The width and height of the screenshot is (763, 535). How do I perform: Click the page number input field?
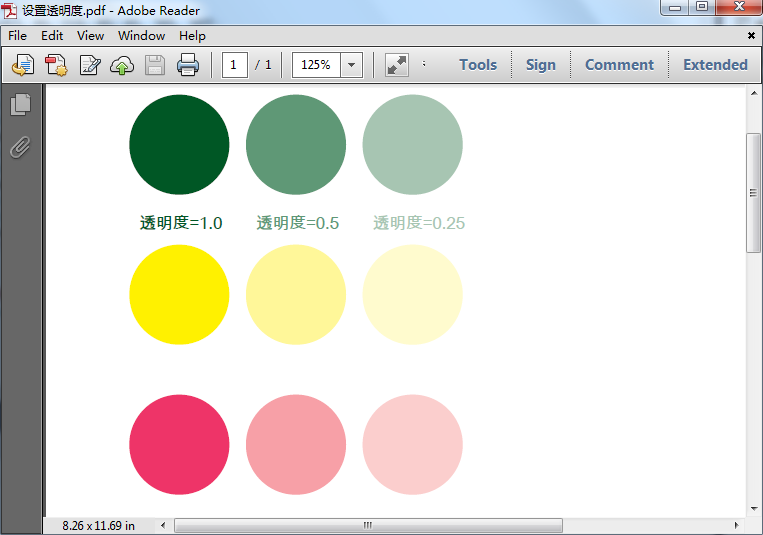tap(235, 65)
